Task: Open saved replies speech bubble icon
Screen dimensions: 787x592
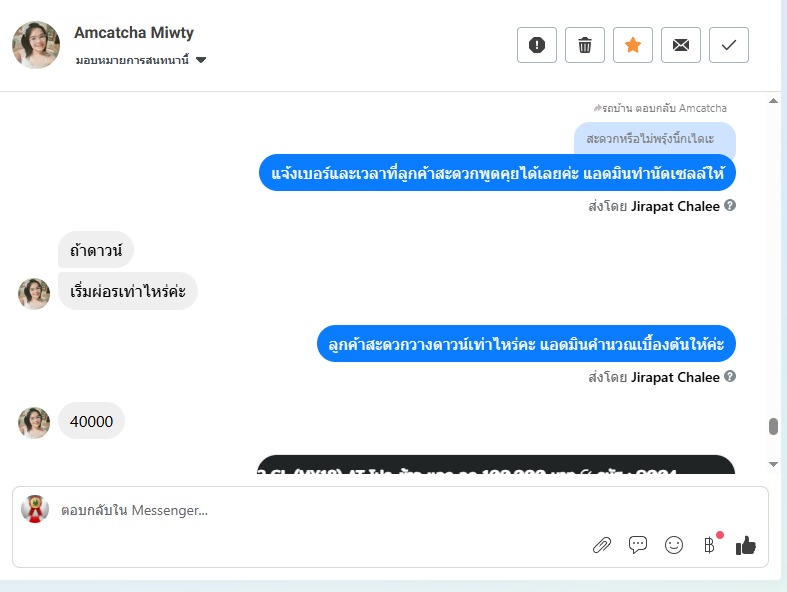Action: click(637, 545)
